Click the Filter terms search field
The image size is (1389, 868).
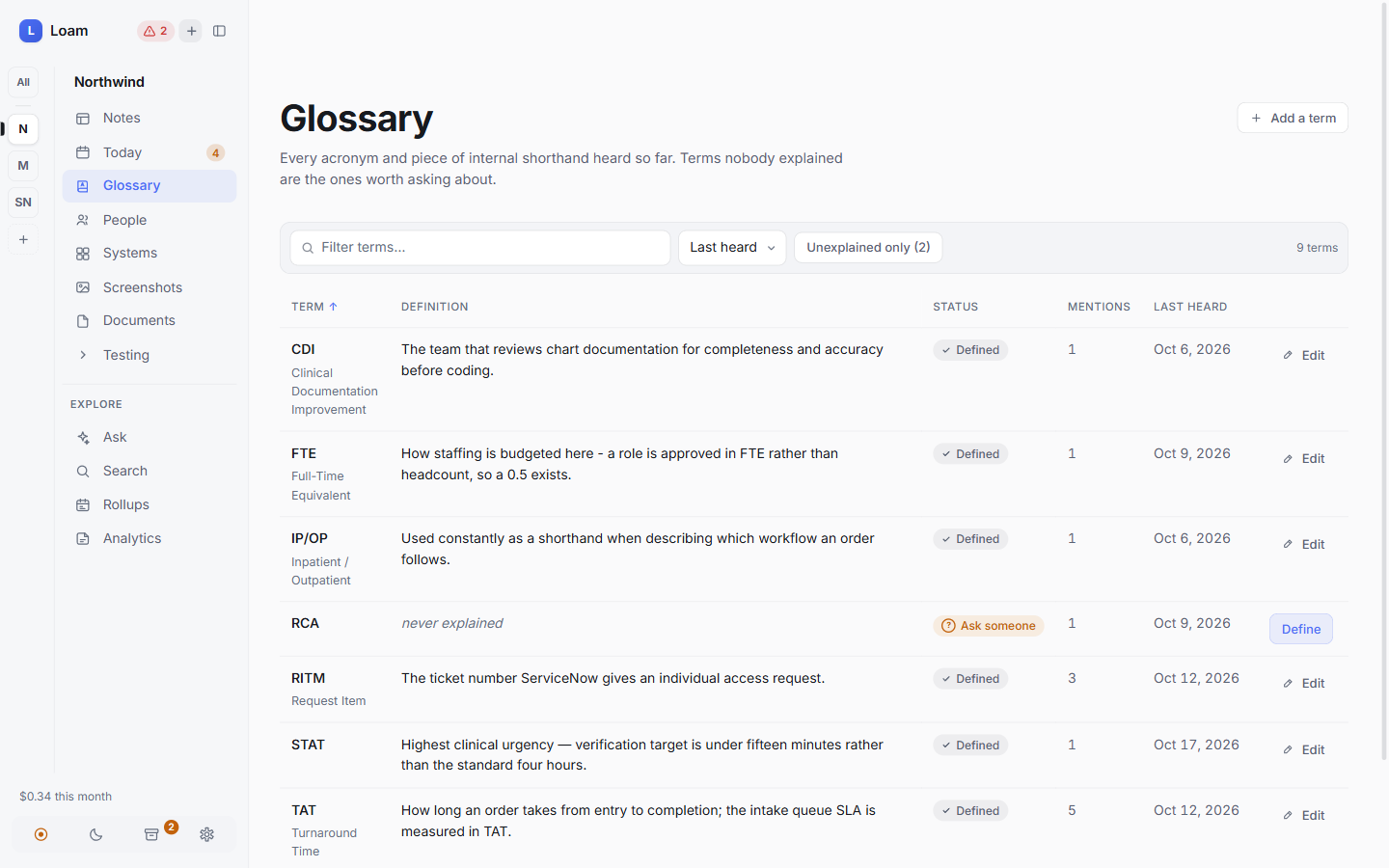pos(480,248)
